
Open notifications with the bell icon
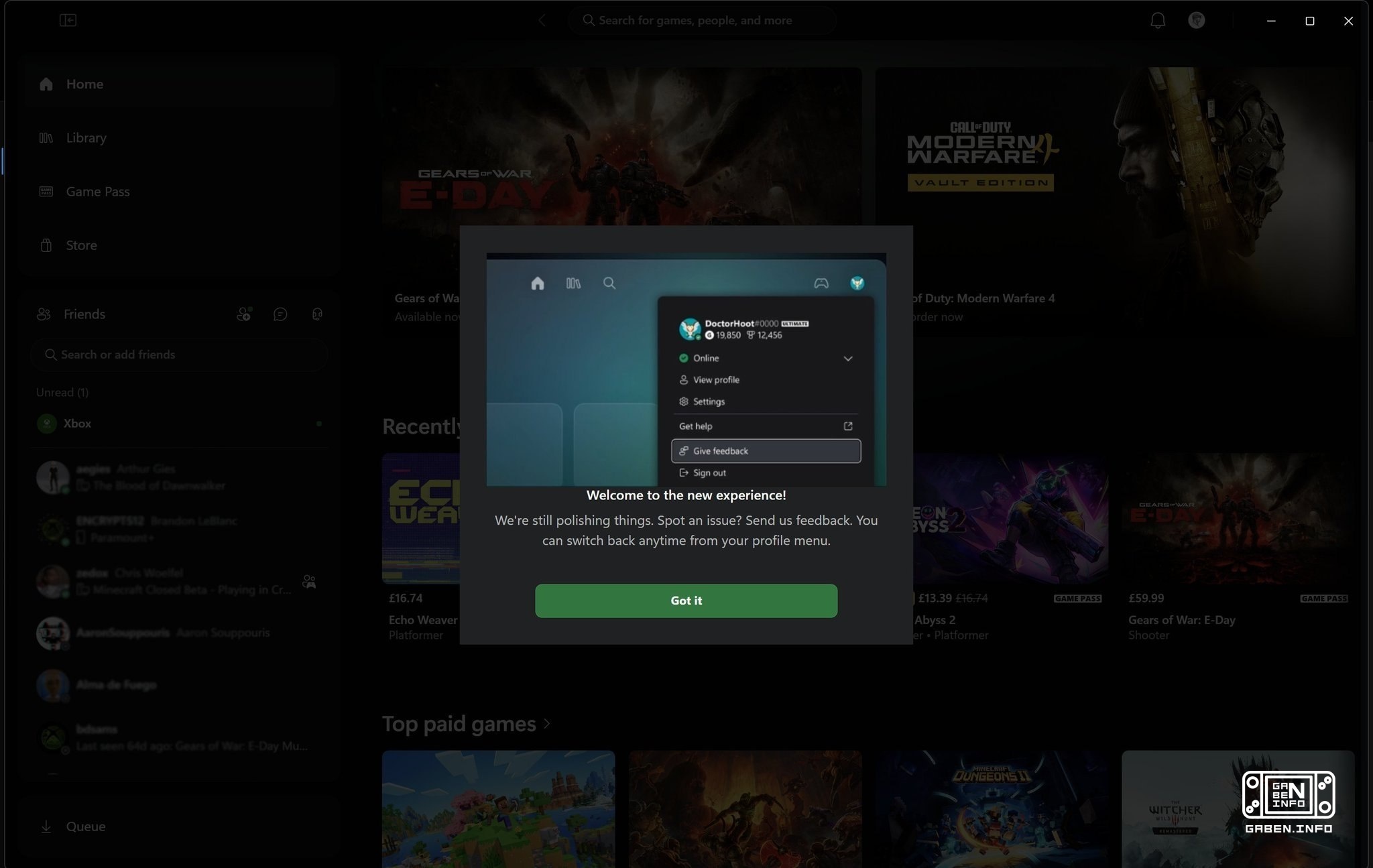[x=1158, y=20]
